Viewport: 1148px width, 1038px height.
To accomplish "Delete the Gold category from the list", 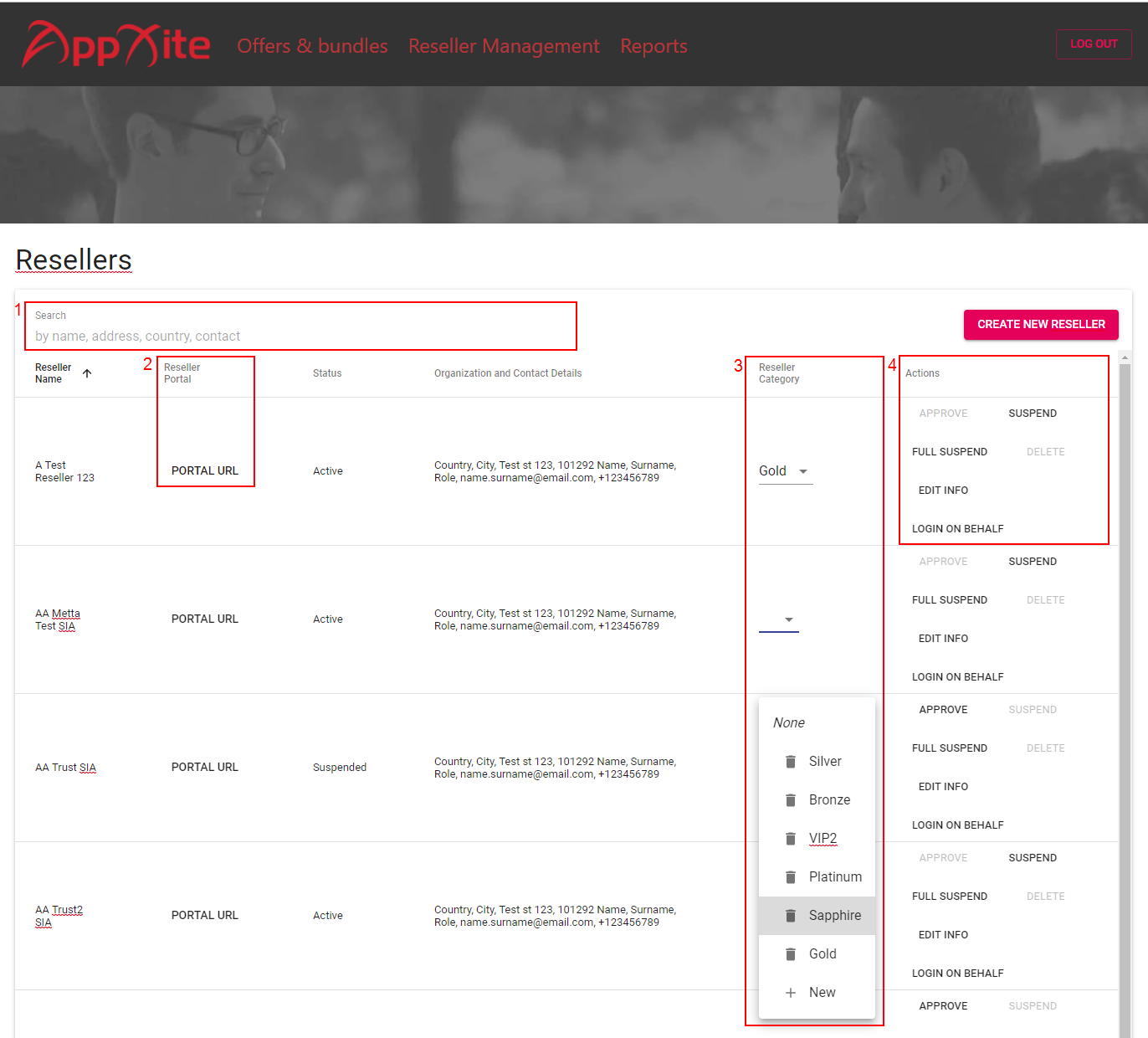I will pos(791,953).
